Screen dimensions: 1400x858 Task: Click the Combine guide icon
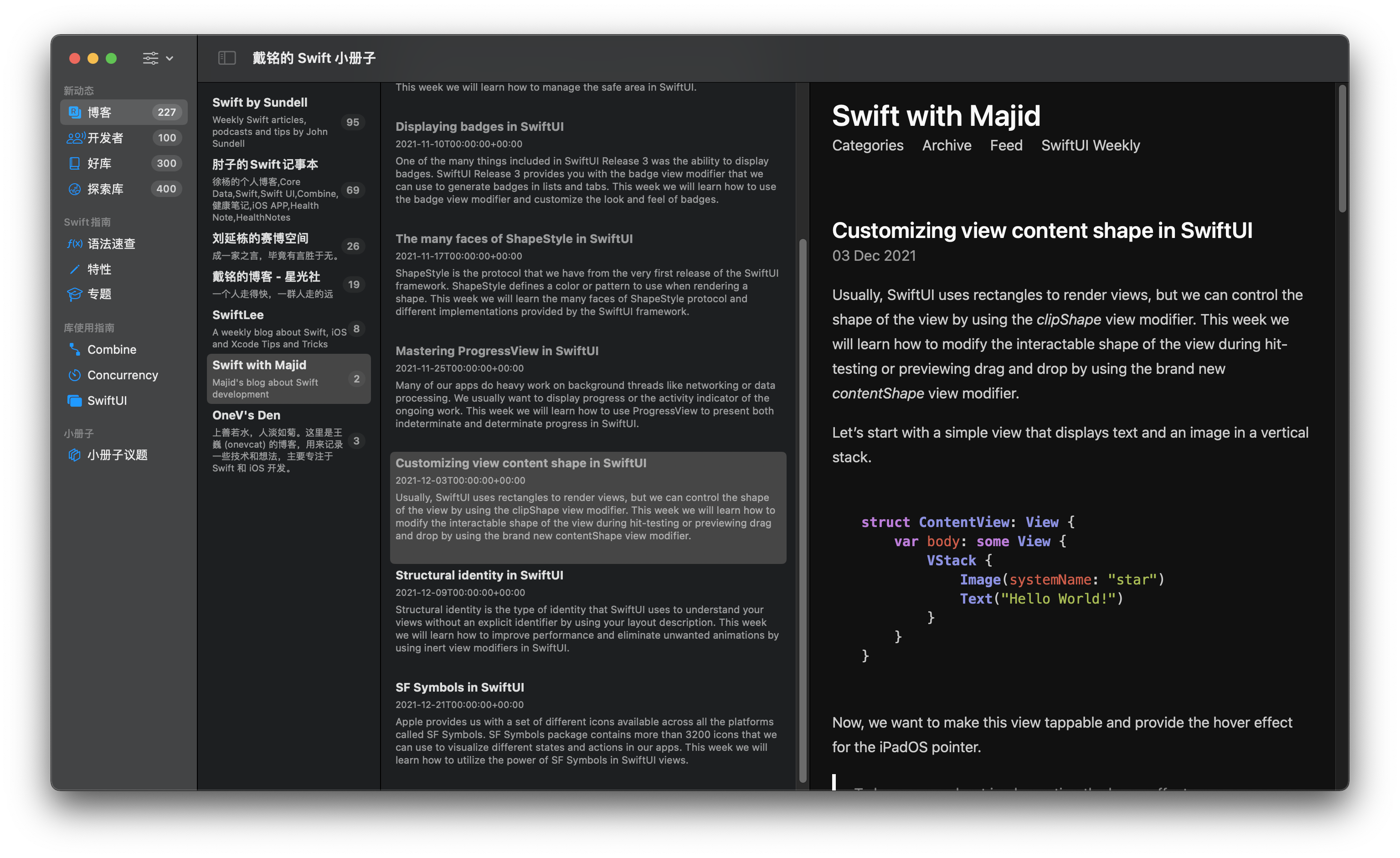pyautogui.click(x=74, y=350)
